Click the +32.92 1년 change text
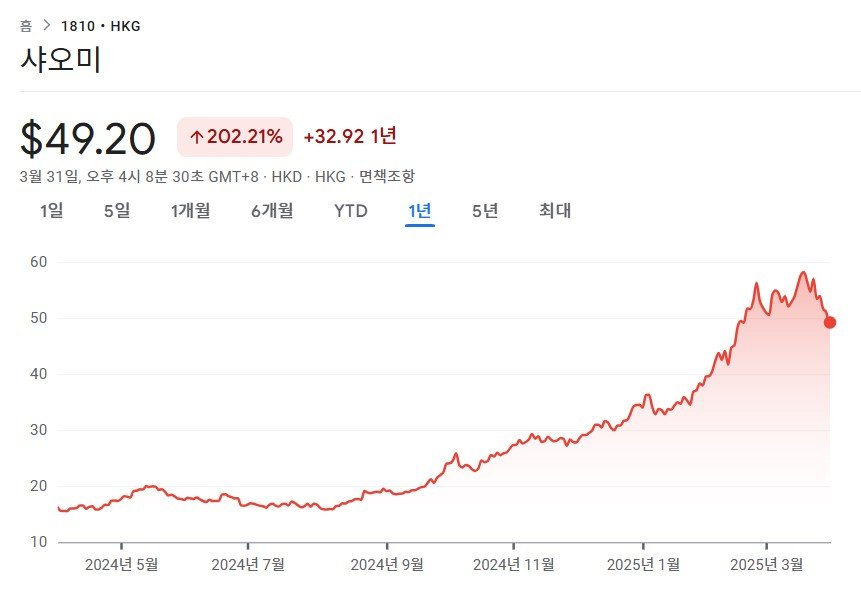 coord(350,137)
